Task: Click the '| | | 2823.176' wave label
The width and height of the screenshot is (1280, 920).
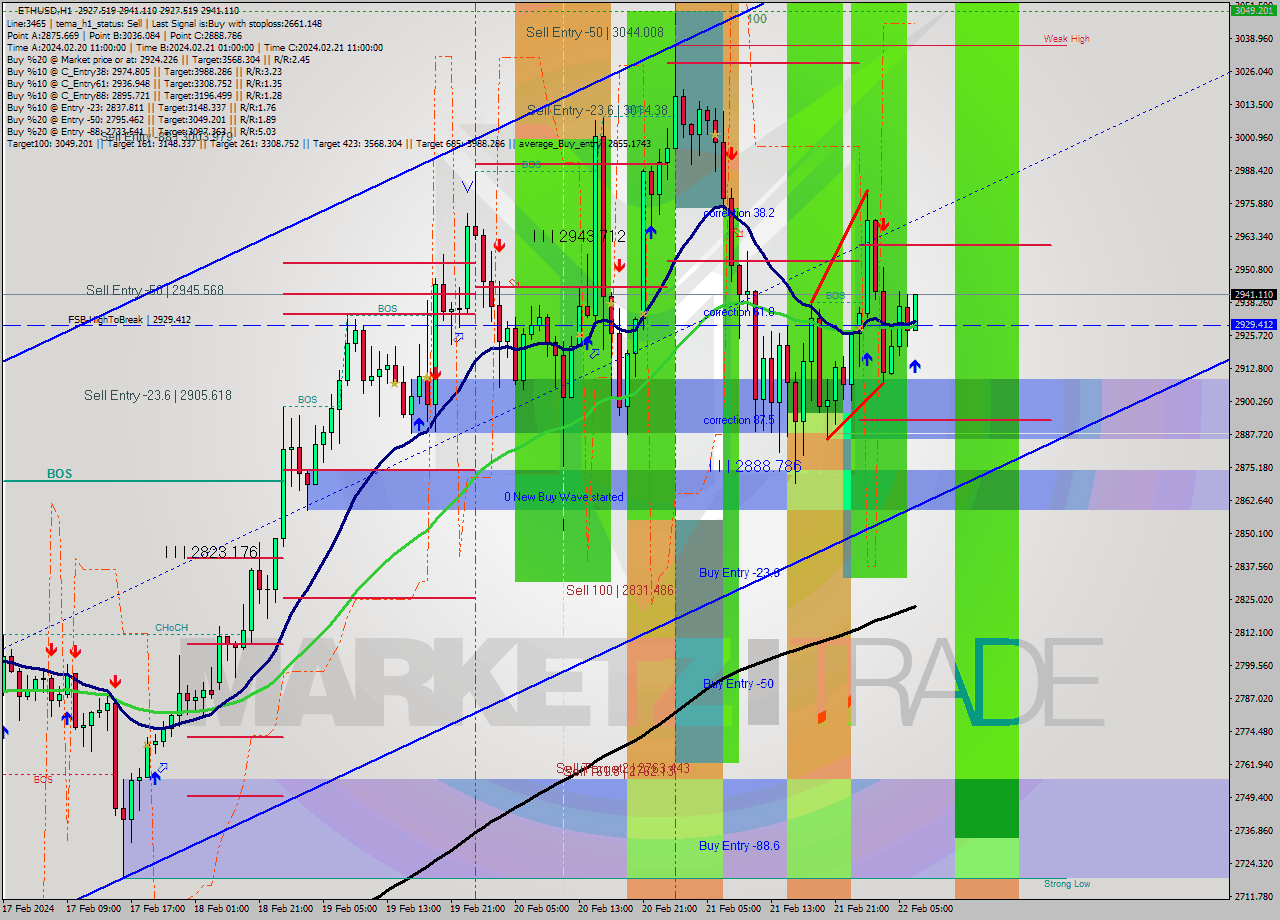Action: (212, 552)
